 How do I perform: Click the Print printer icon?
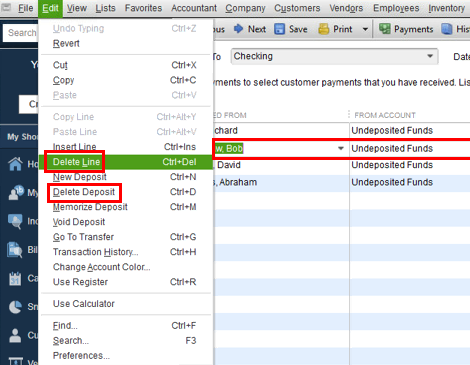(x=323, y=29)
